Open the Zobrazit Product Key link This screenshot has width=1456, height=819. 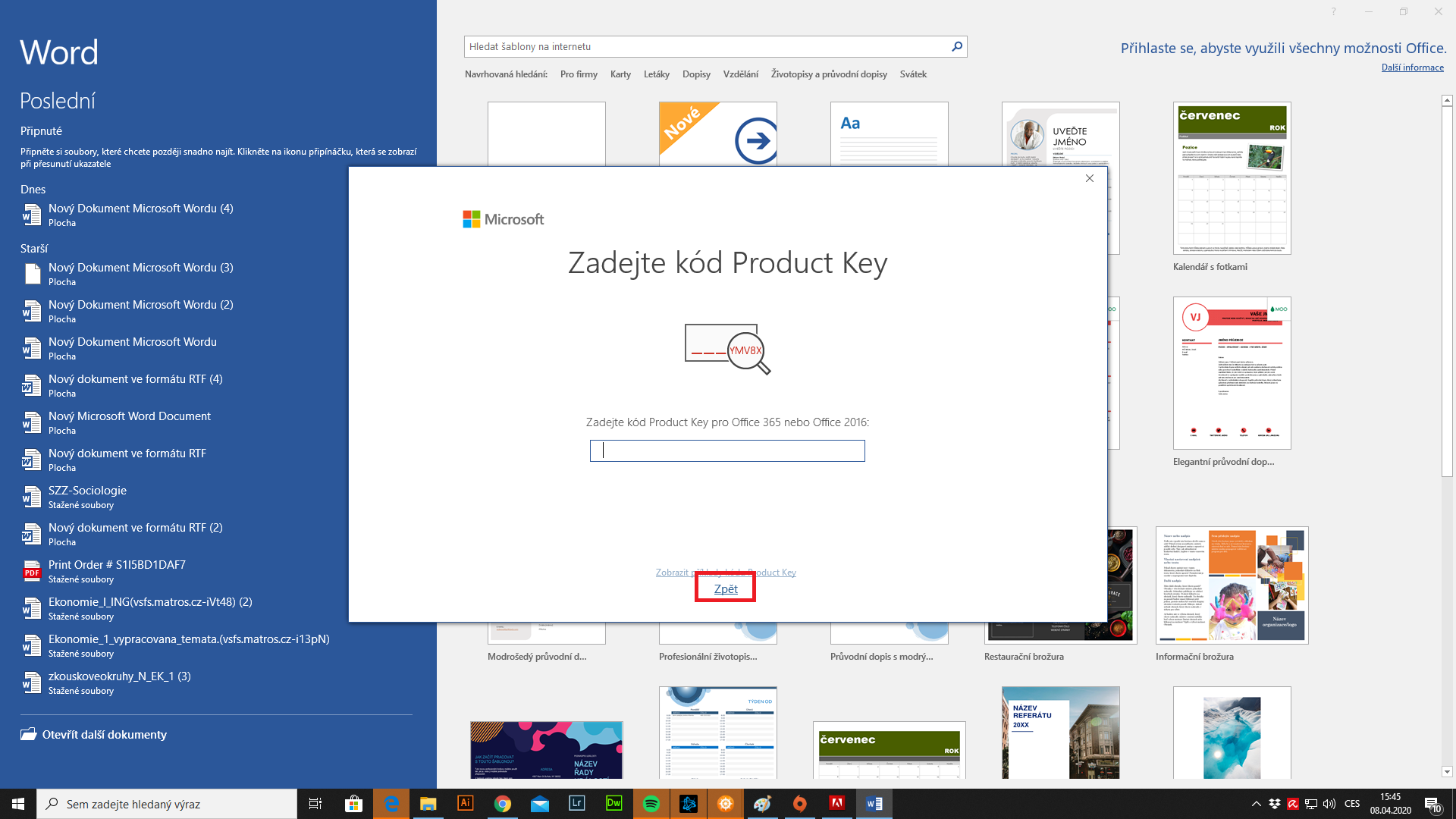(726, 573)
